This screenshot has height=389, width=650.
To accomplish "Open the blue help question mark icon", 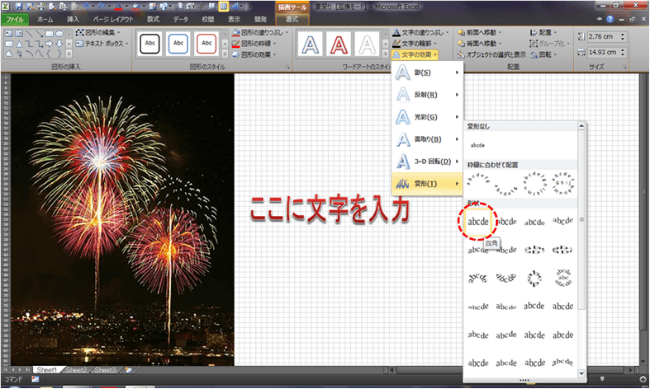I will pos(610,19).
